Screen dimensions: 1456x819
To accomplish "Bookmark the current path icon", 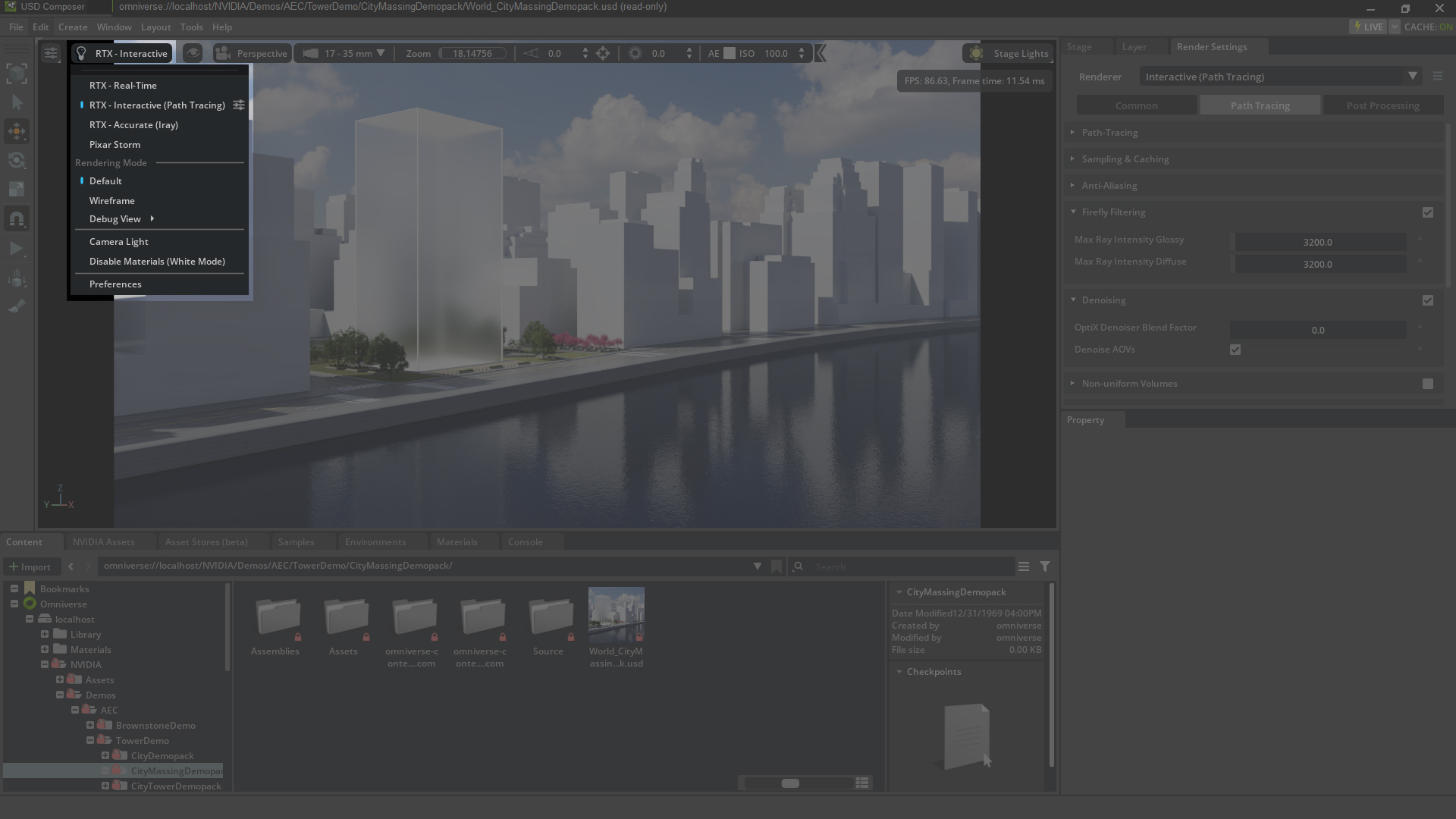I will (777, 566).
